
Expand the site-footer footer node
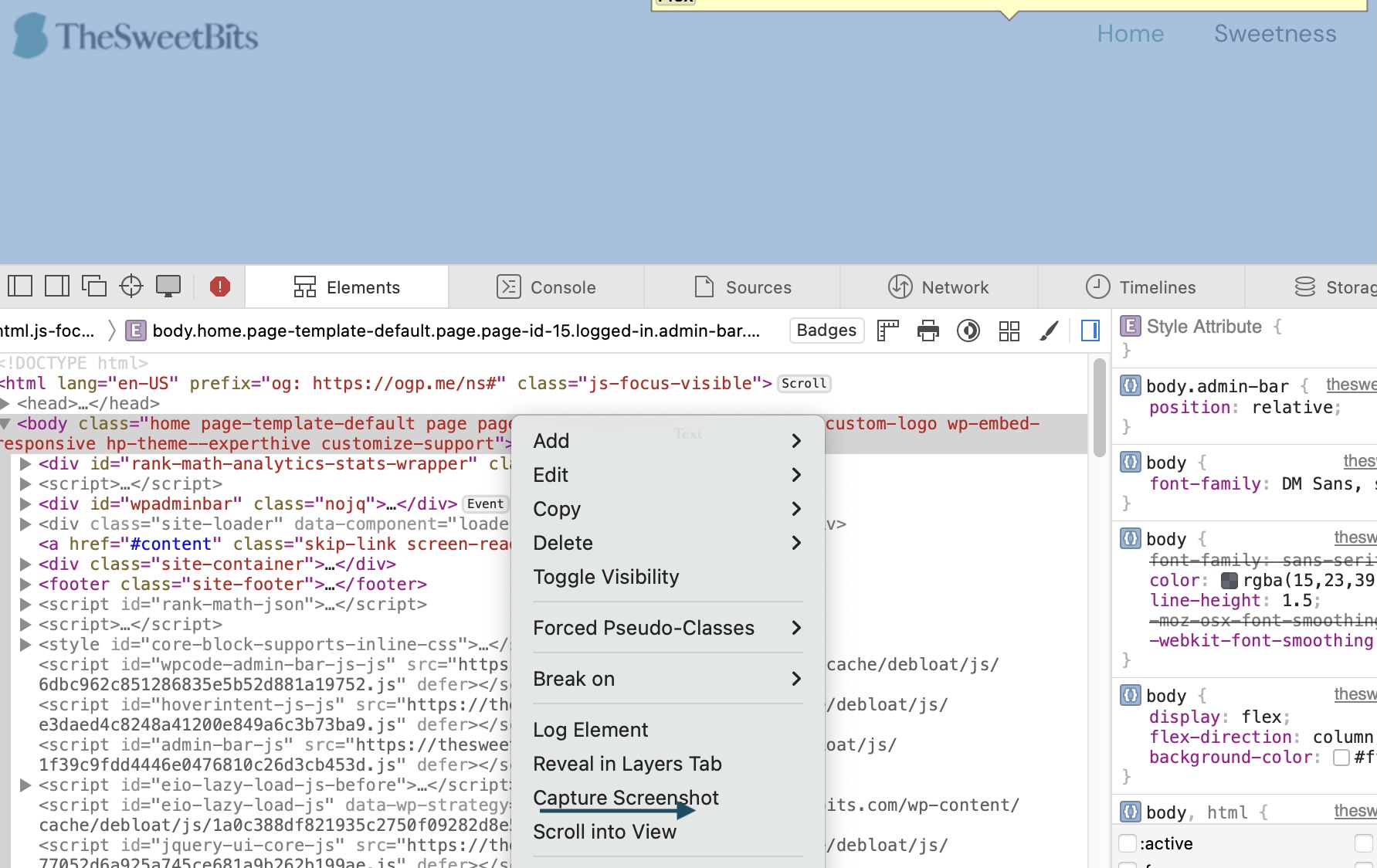click(25, 584)
